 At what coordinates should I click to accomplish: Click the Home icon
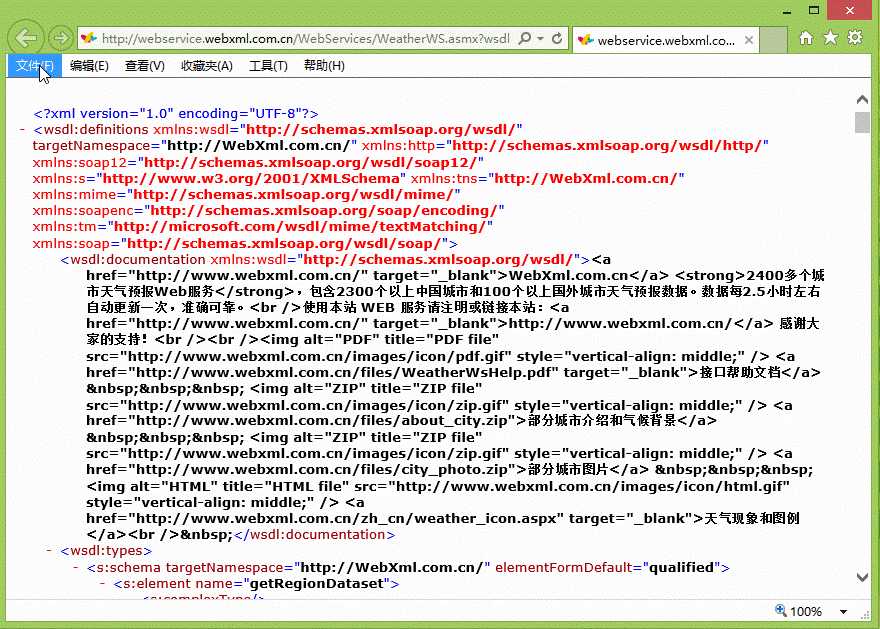pos(806,38)
